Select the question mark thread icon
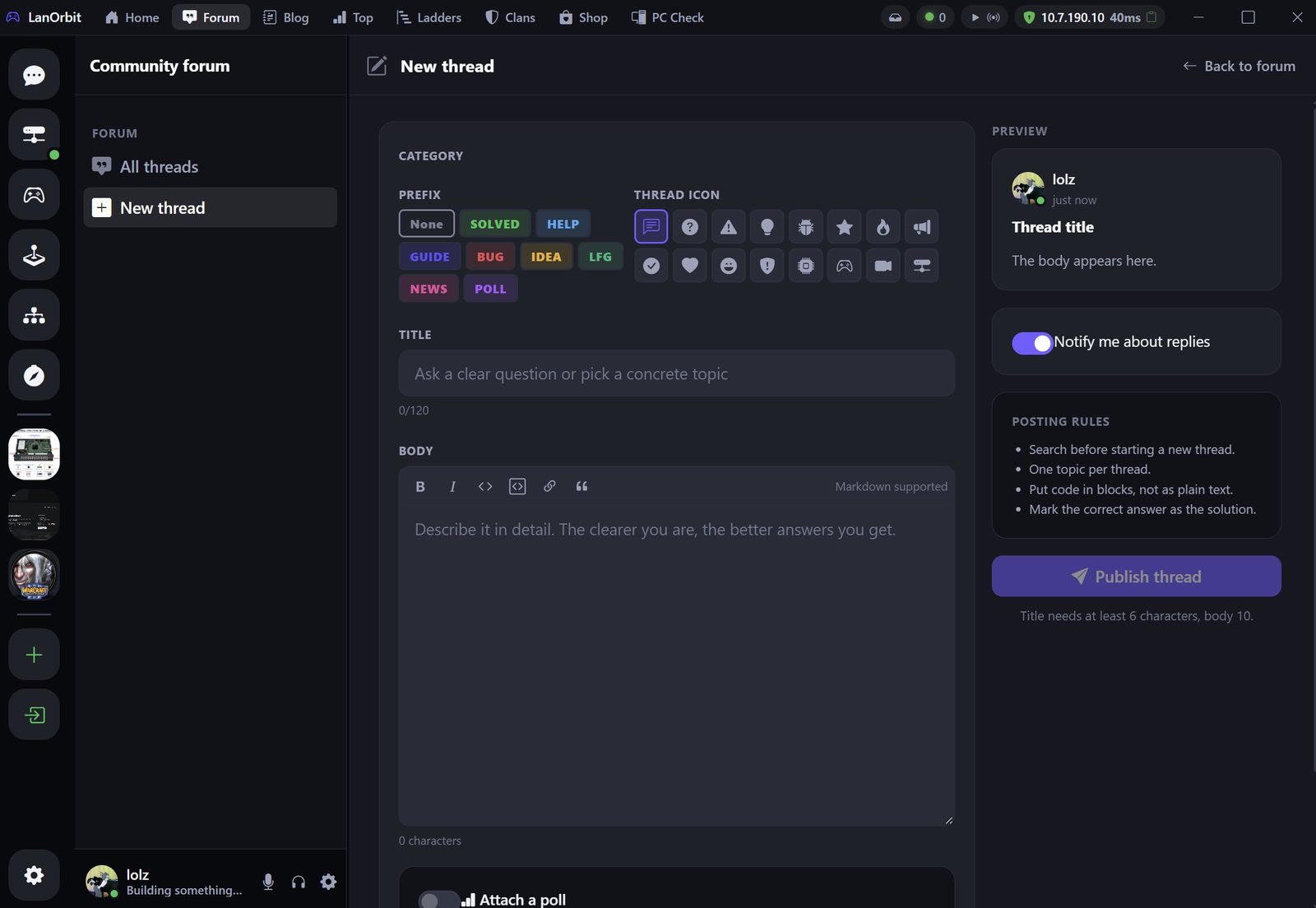Viewport: 1316px width, 908px height. coord(690,227)
